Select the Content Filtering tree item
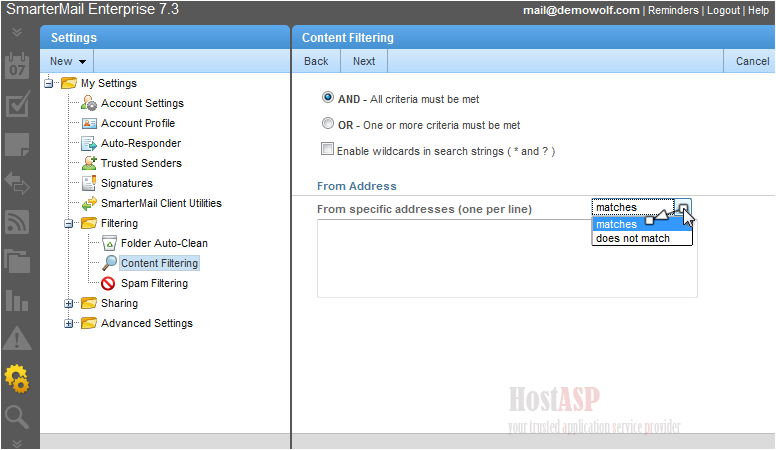 pos(159,263)
